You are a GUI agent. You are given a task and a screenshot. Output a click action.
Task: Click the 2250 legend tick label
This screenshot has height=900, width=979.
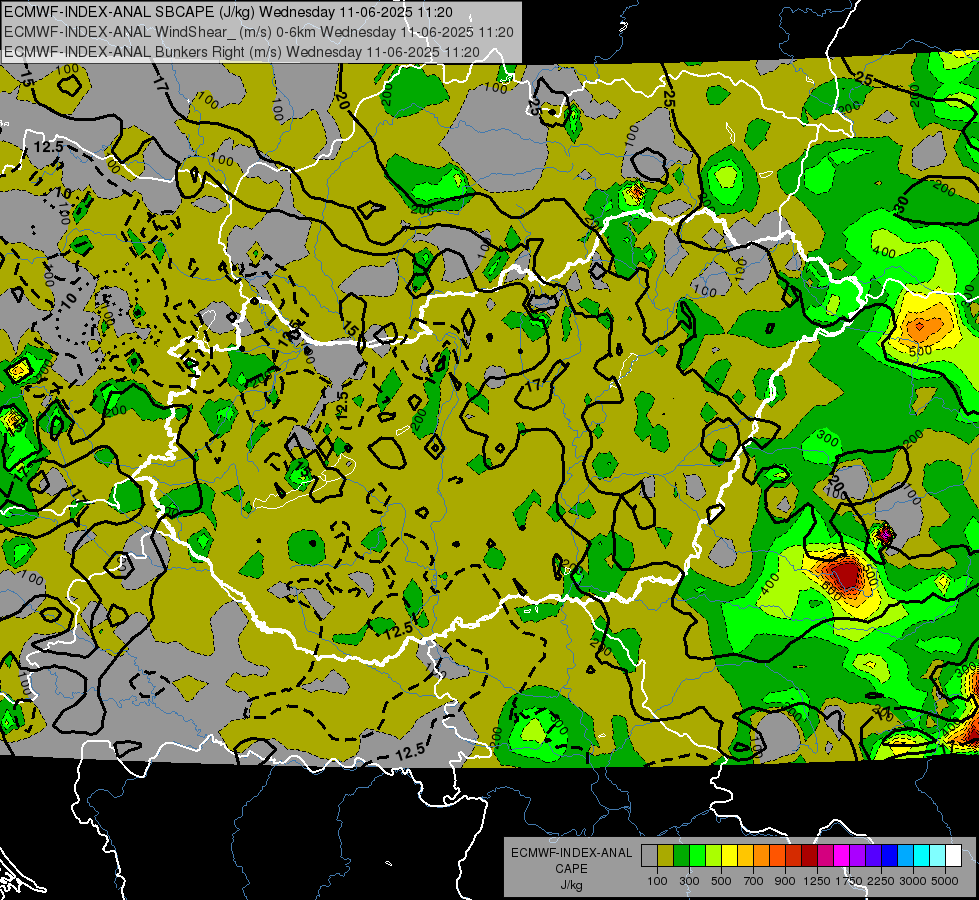881,881
